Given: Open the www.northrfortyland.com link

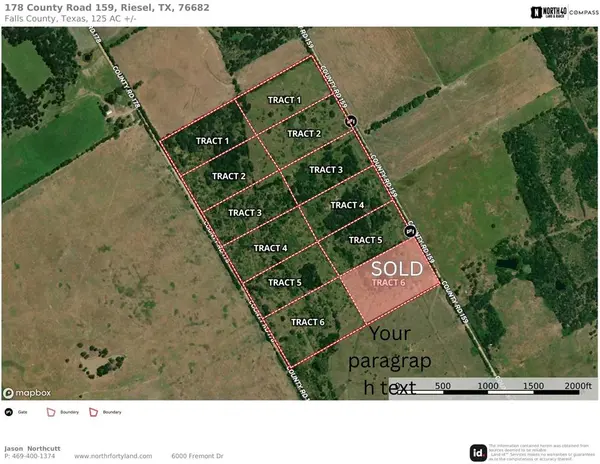Looking at the screenshot, I should pos(113,456).
